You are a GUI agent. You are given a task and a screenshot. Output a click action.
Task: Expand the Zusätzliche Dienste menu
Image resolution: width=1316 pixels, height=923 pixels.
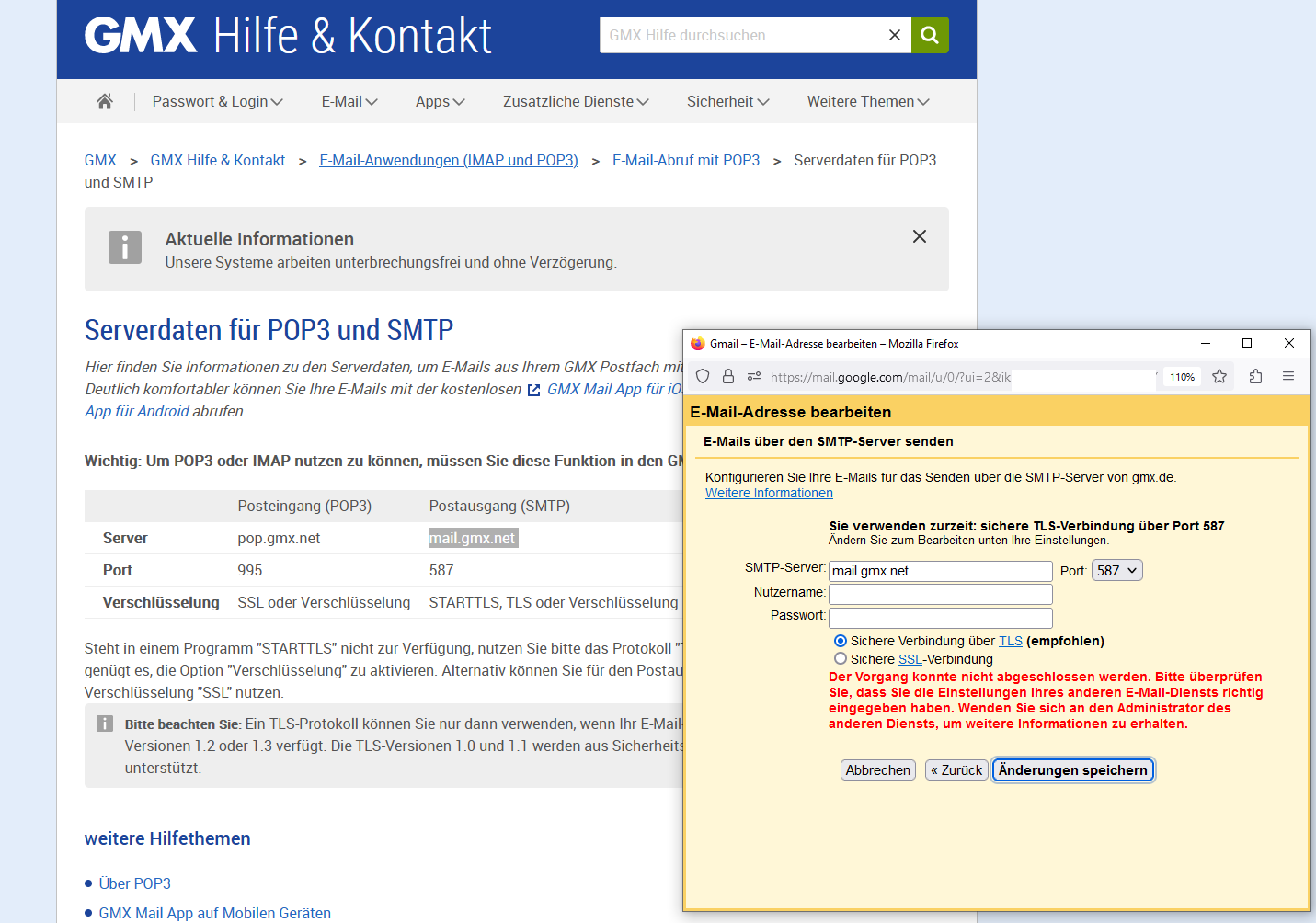pyautogui.click(x=576, y=101)
